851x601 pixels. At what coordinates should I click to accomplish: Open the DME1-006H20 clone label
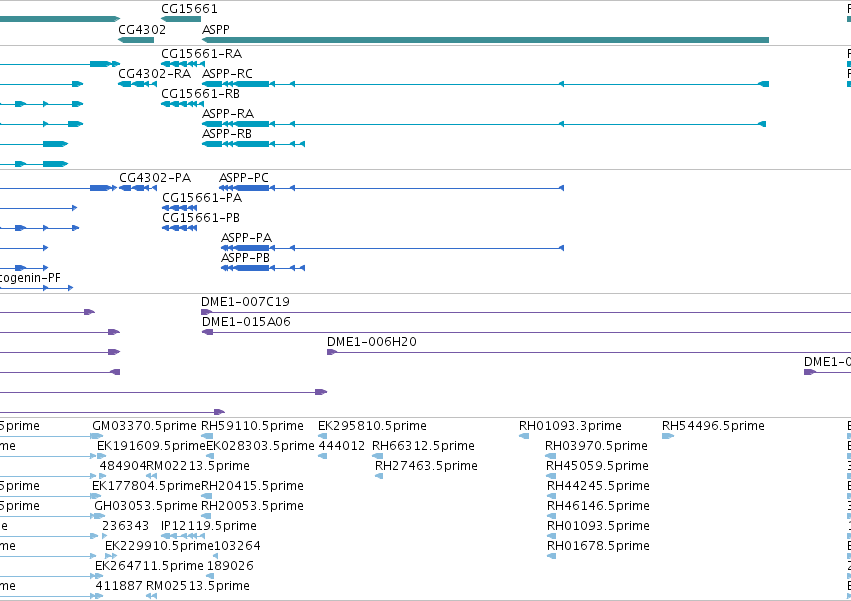372,342
